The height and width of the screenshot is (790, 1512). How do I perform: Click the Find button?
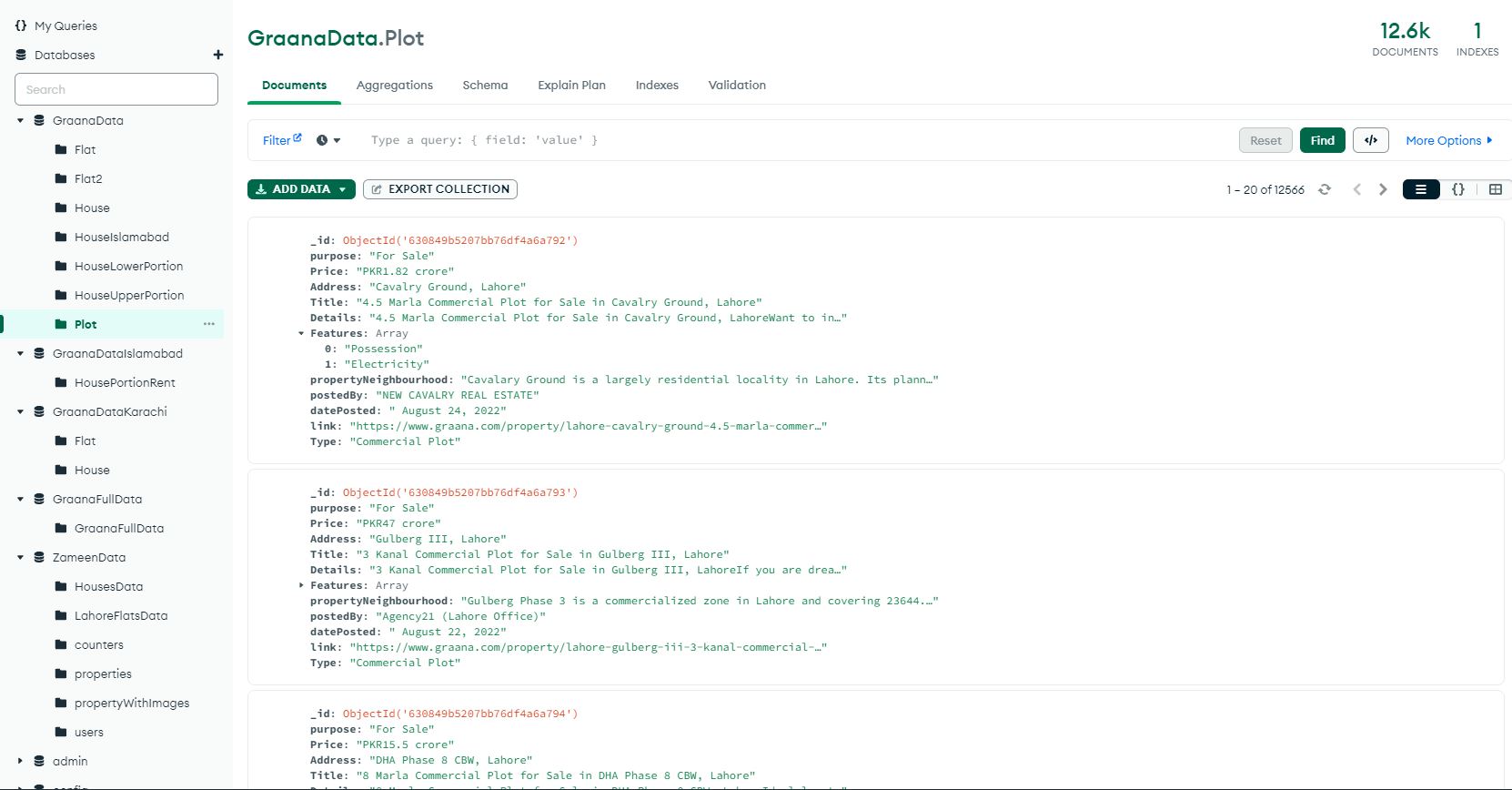[x=1323, y=140]
